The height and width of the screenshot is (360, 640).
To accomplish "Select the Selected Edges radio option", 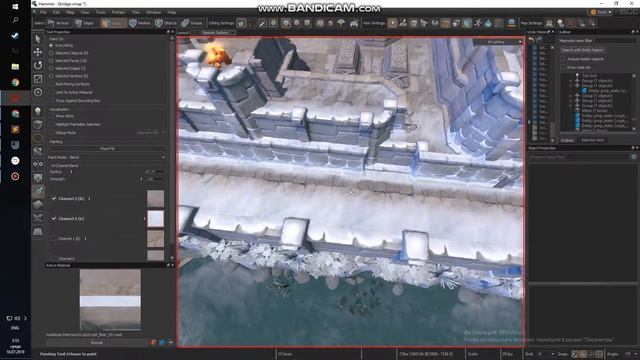I will click(x=51, y=68).
